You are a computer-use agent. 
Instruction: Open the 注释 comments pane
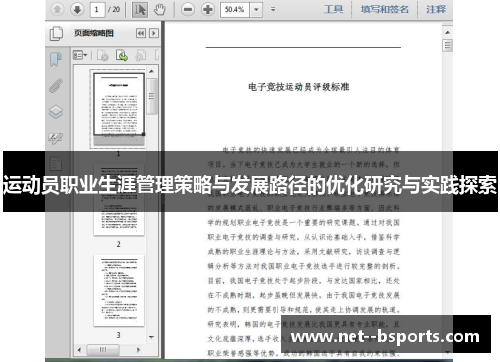436,9
